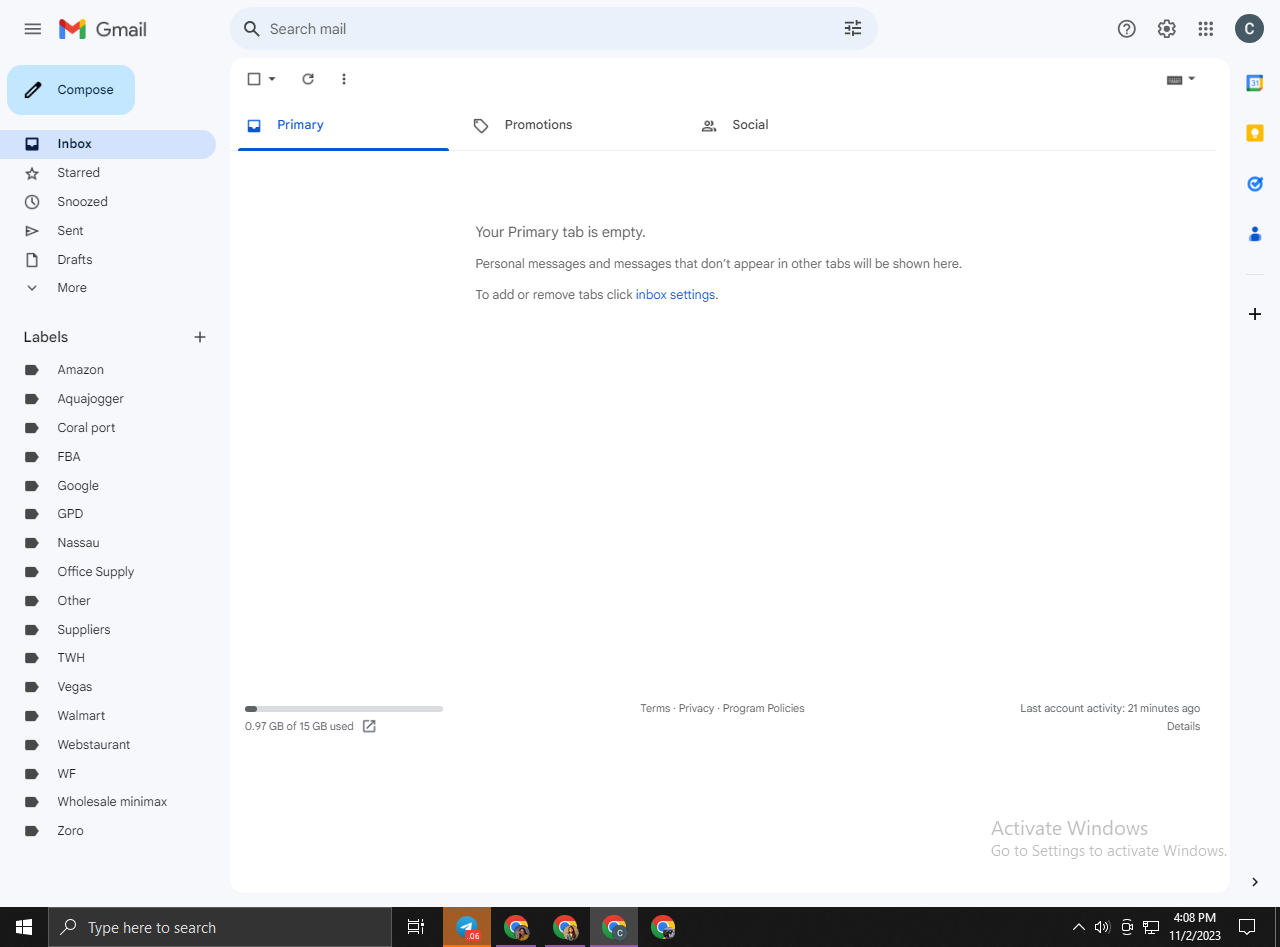This screenshot has width=1280, height=947.
Task: Open Google apps grid
Action: click(x=1206, y=29)
